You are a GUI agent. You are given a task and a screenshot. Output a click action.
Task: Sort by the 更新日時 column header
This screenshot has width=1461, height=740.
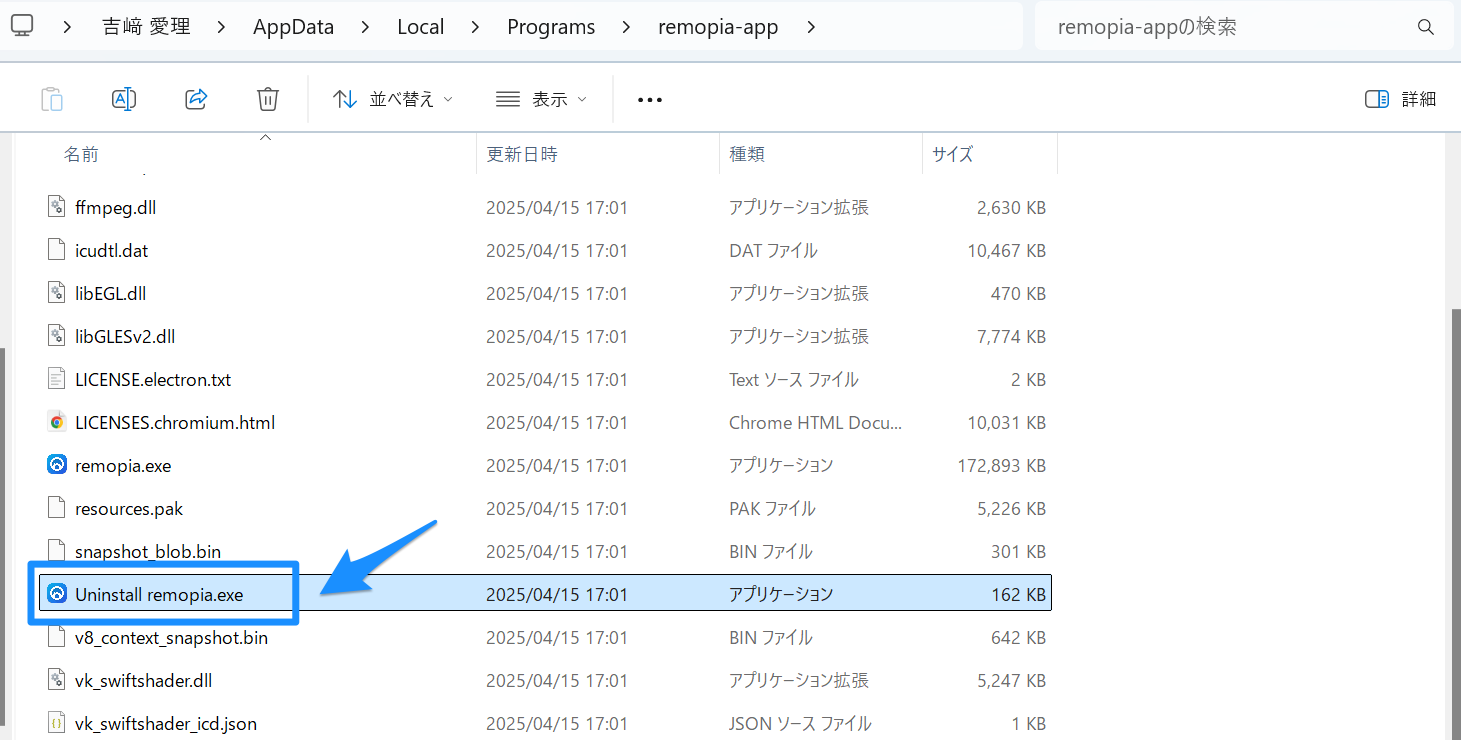[x=522, y=154]
